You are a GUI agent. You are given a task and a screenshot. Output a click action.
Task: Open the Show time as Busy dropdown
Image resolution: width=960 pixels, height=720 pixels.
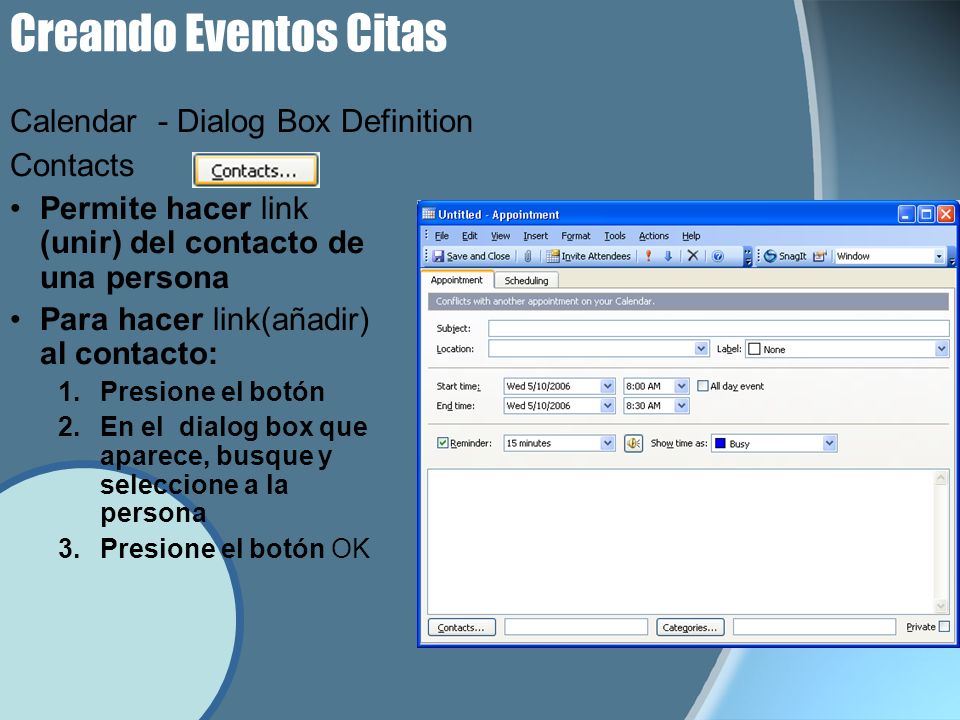[829, 443]
